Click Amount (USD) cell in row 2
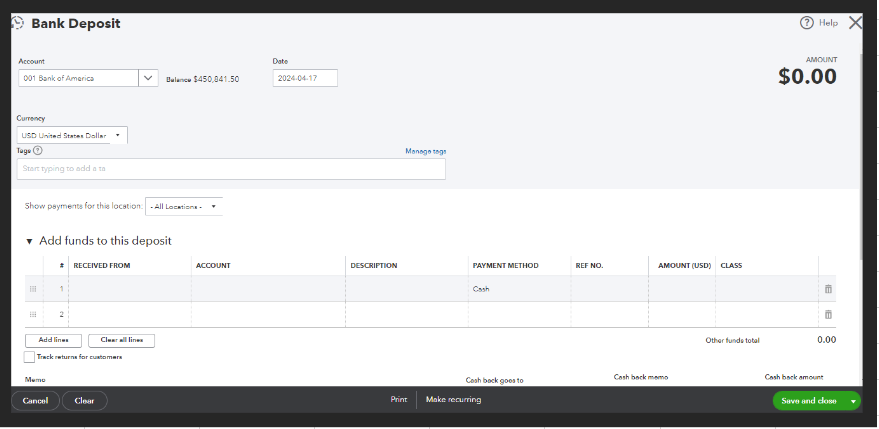 (x=682, y=315)
